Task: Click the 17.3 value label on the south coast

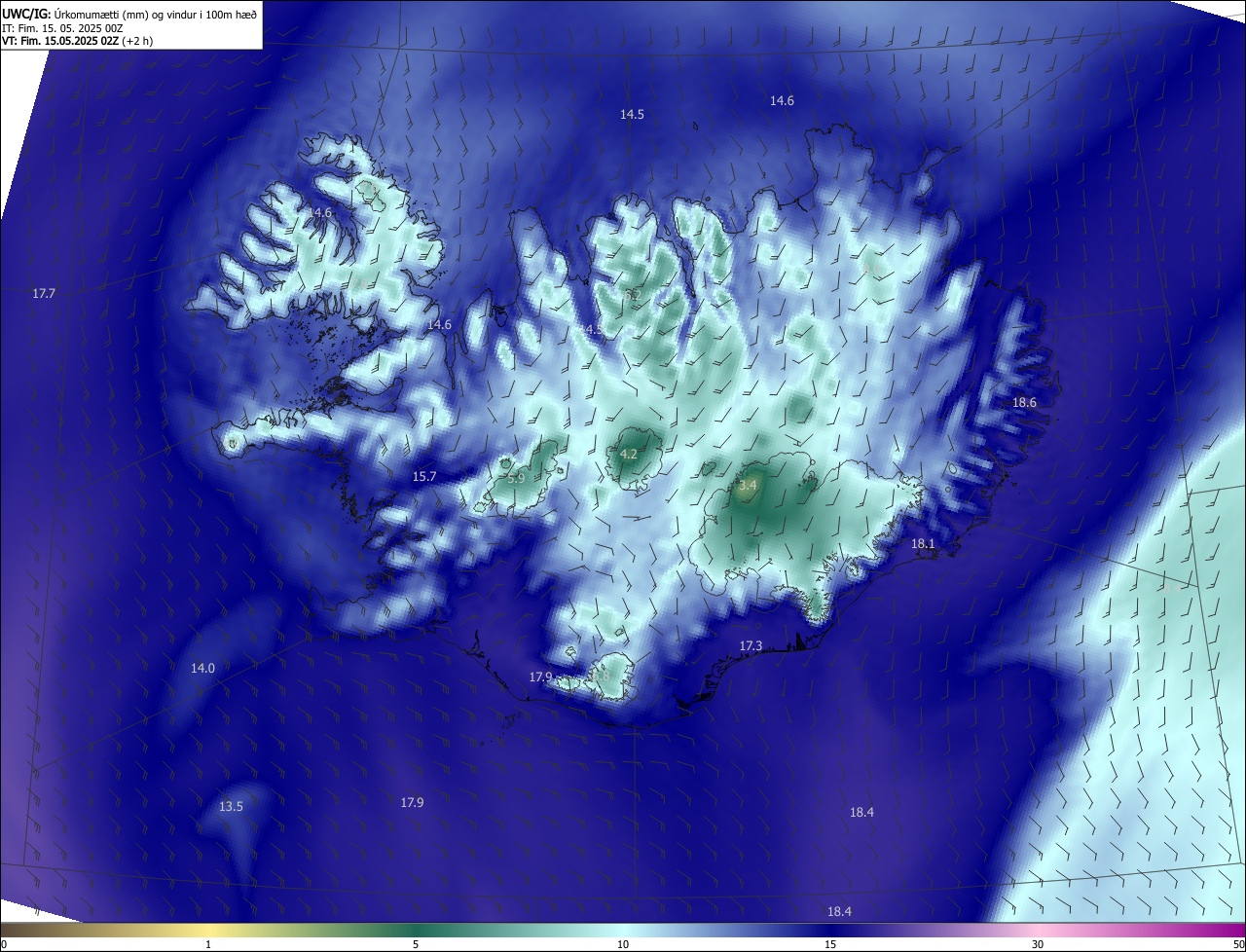Action: pyautogui.click(x=751, y=645)
